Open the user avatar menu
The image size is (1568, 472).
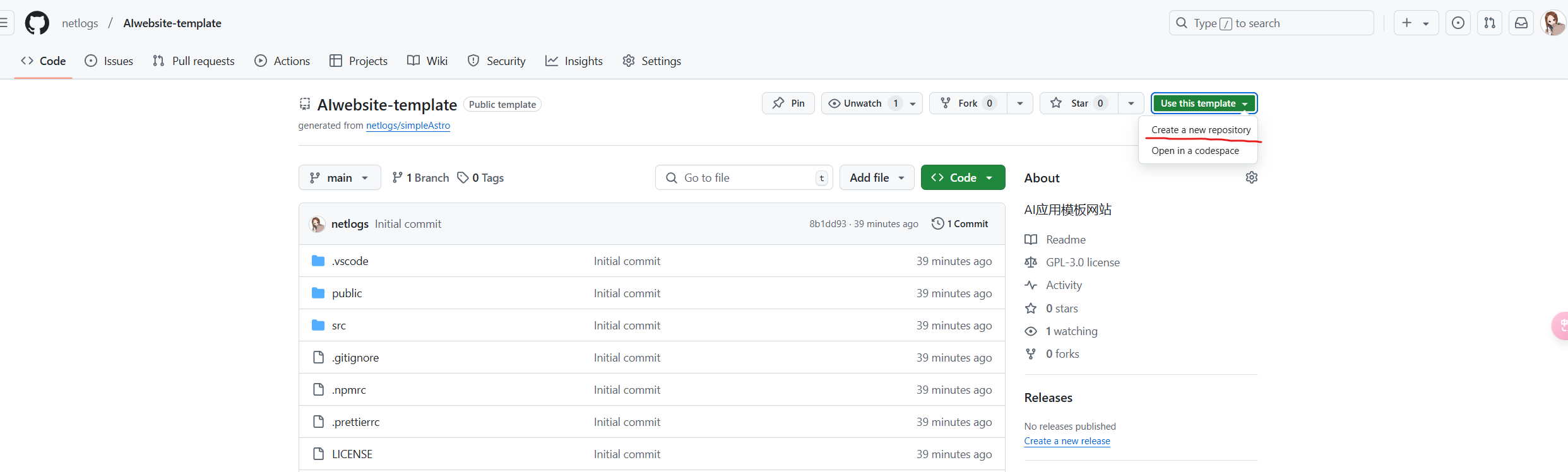pos(1553,23)
